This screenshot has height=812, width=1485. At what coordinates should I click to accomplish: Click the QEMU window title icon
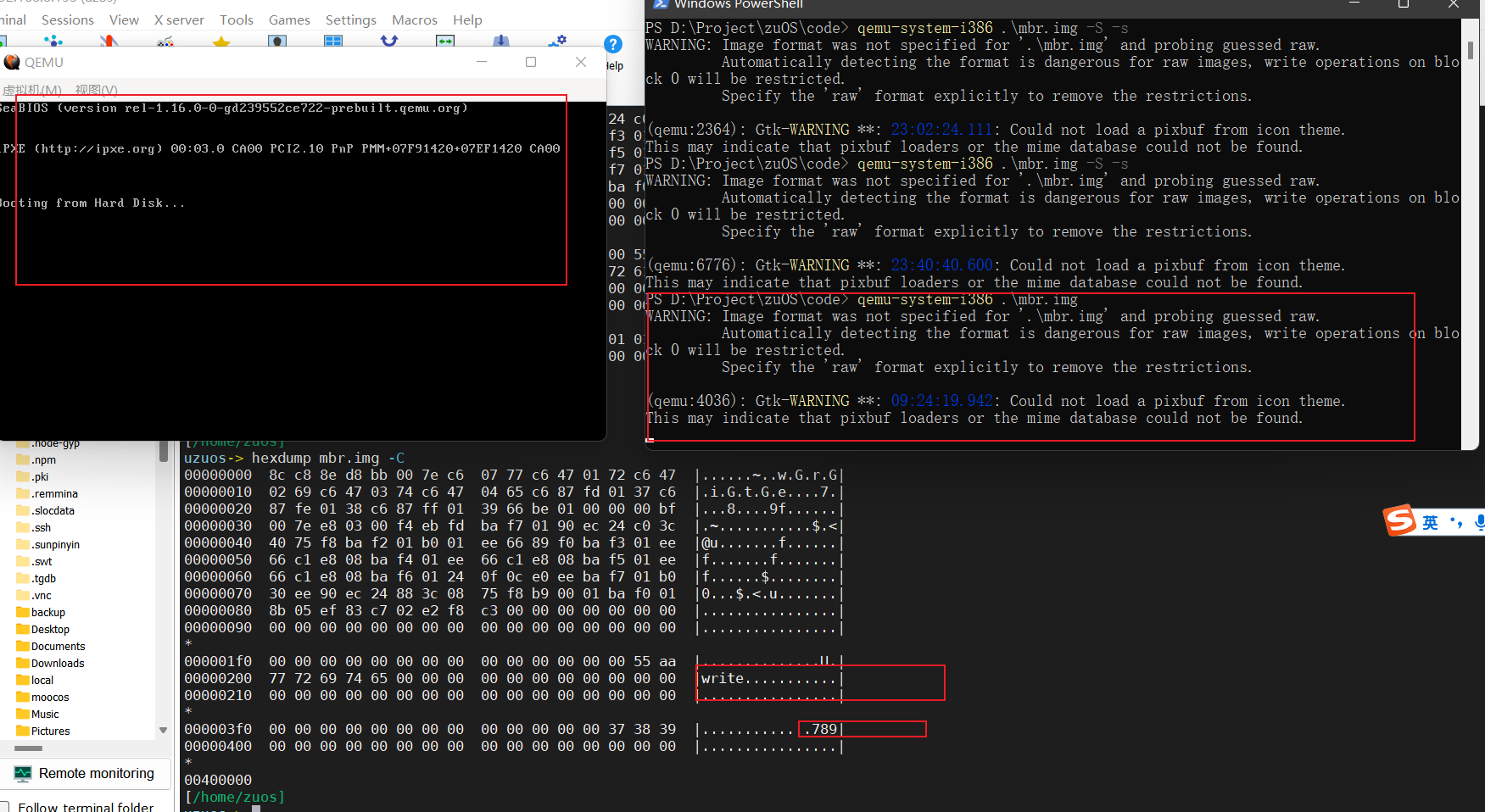(12, 62)
